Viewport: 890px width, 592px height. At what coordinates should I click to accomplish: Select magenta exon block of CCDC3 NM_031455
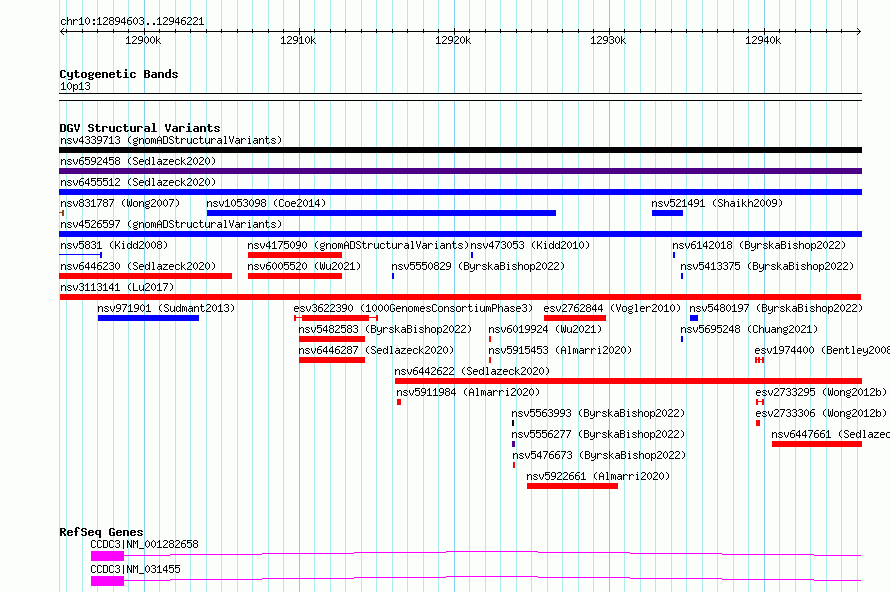tap(107, 581)
